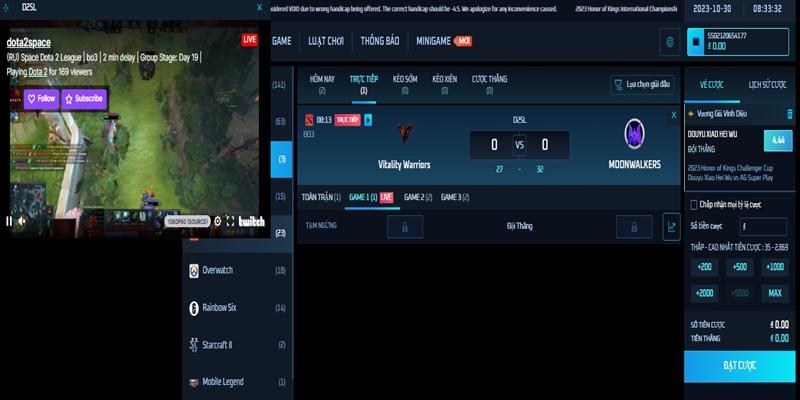The height and width of the screenshot is (400, 800).
Task: Click the locked odds for MOONWALKERS
Action: (x=634, y=227)
